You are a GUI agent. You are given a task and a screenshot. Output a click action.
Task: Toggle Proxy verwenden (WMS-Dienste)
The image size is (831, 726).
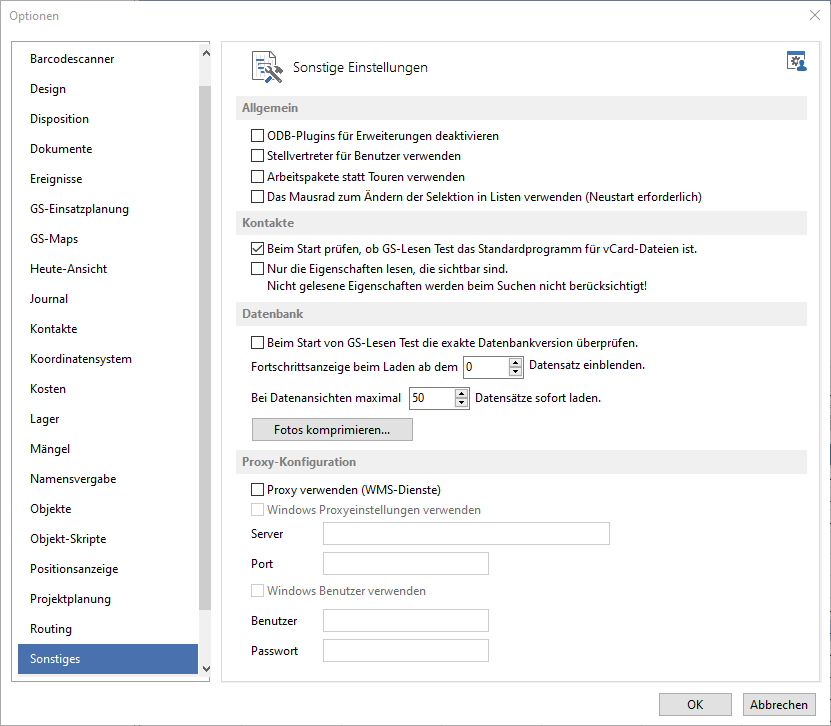[x=257, y=490]
